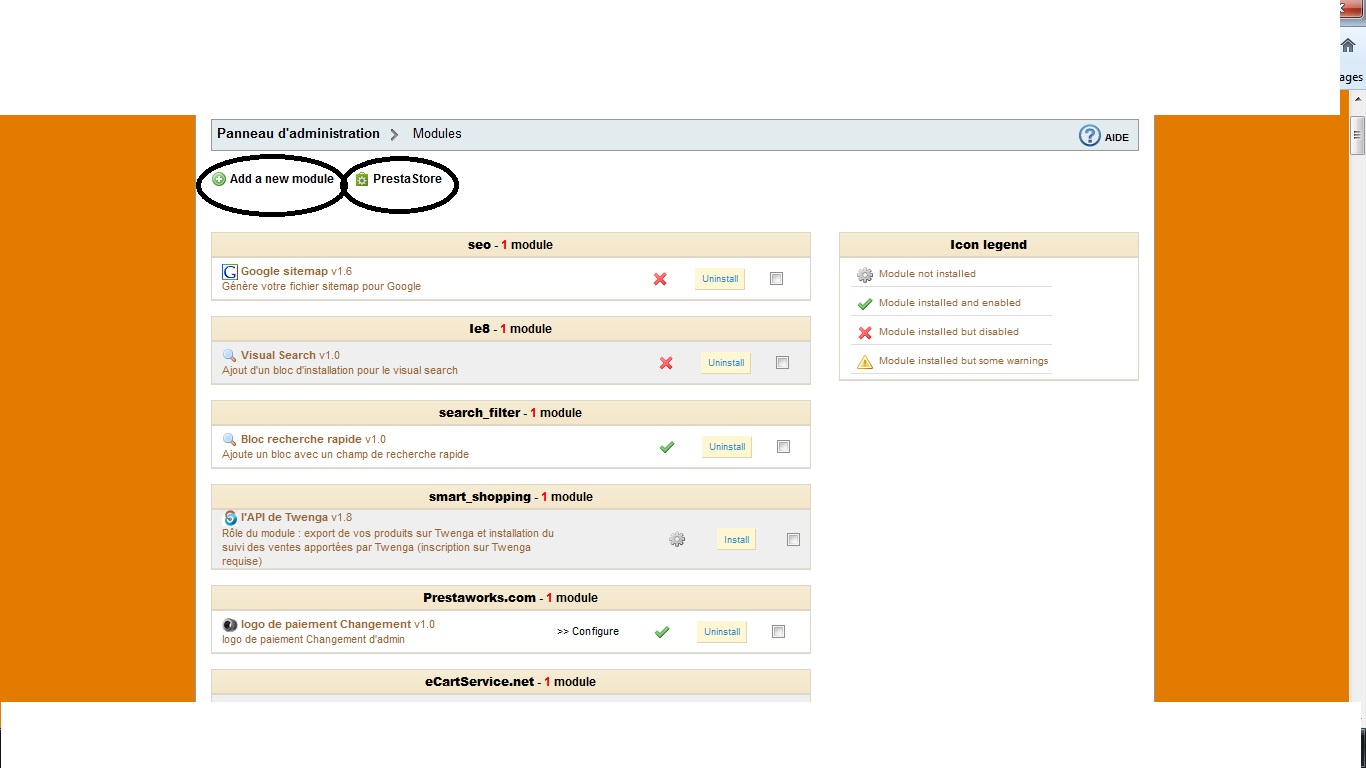This screenshot has width=1366, height=768.
Task: Click Module installed but some warnings text
Action: [964, 361]
